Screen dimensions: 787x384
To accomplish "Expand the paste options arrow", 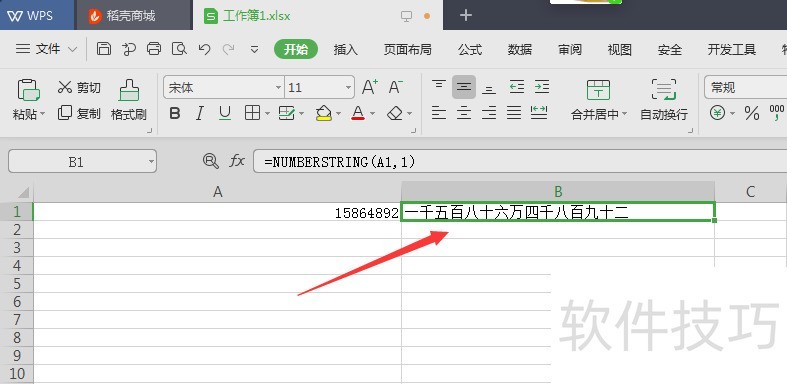I will tap(42, 114).
